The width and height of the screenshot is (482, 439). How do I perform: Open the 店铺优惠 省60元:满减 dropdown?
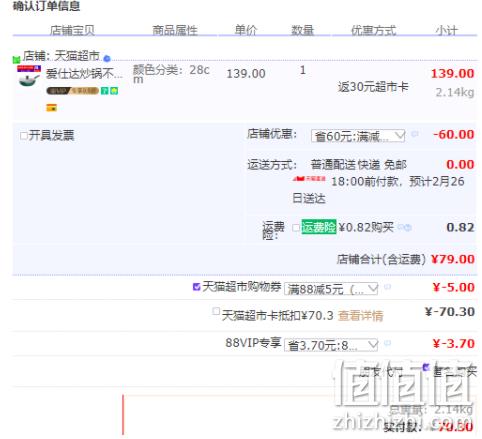tap(358, 136)
